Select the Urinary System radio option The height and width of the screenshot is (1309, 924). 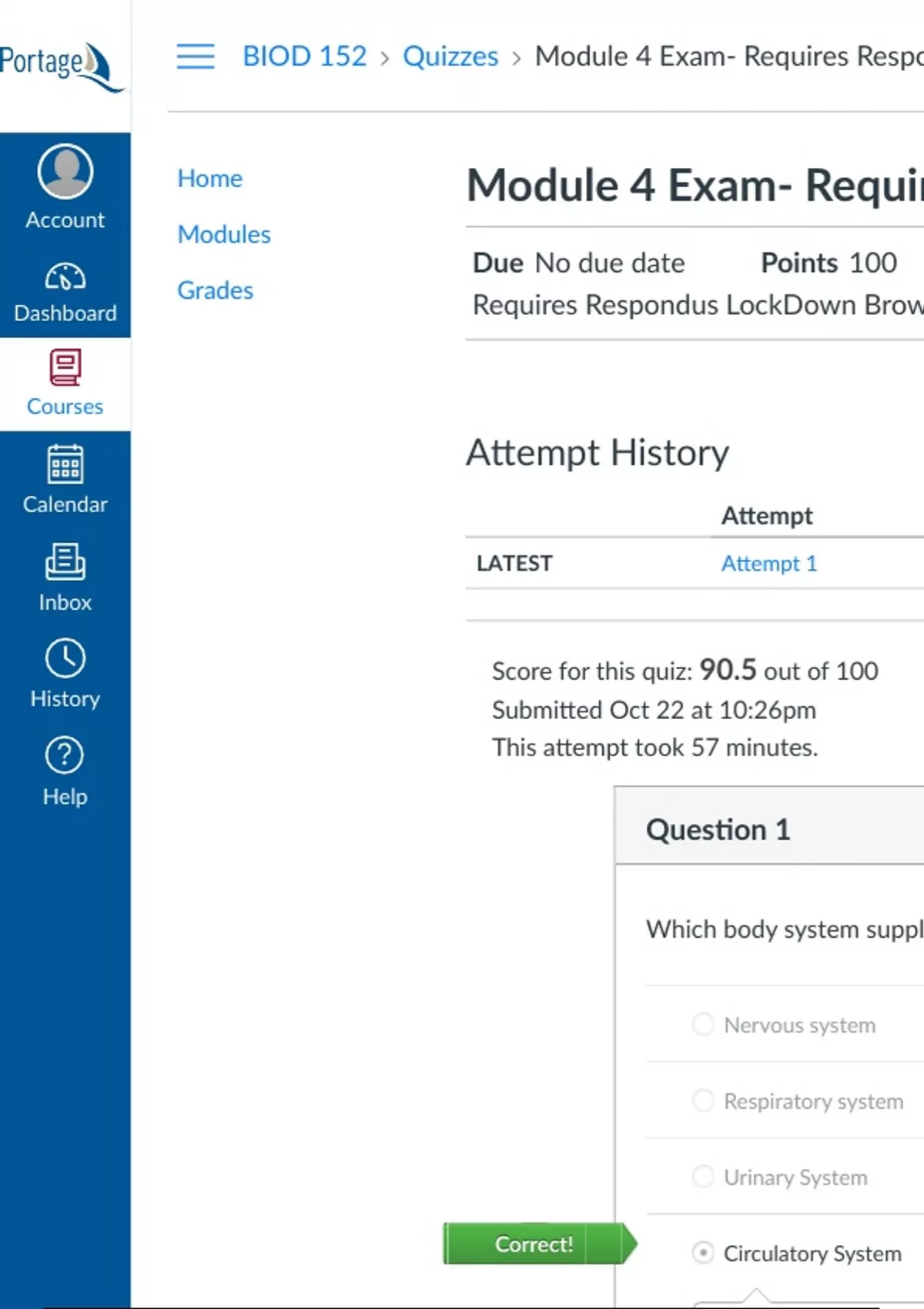tap(703, 1177)
